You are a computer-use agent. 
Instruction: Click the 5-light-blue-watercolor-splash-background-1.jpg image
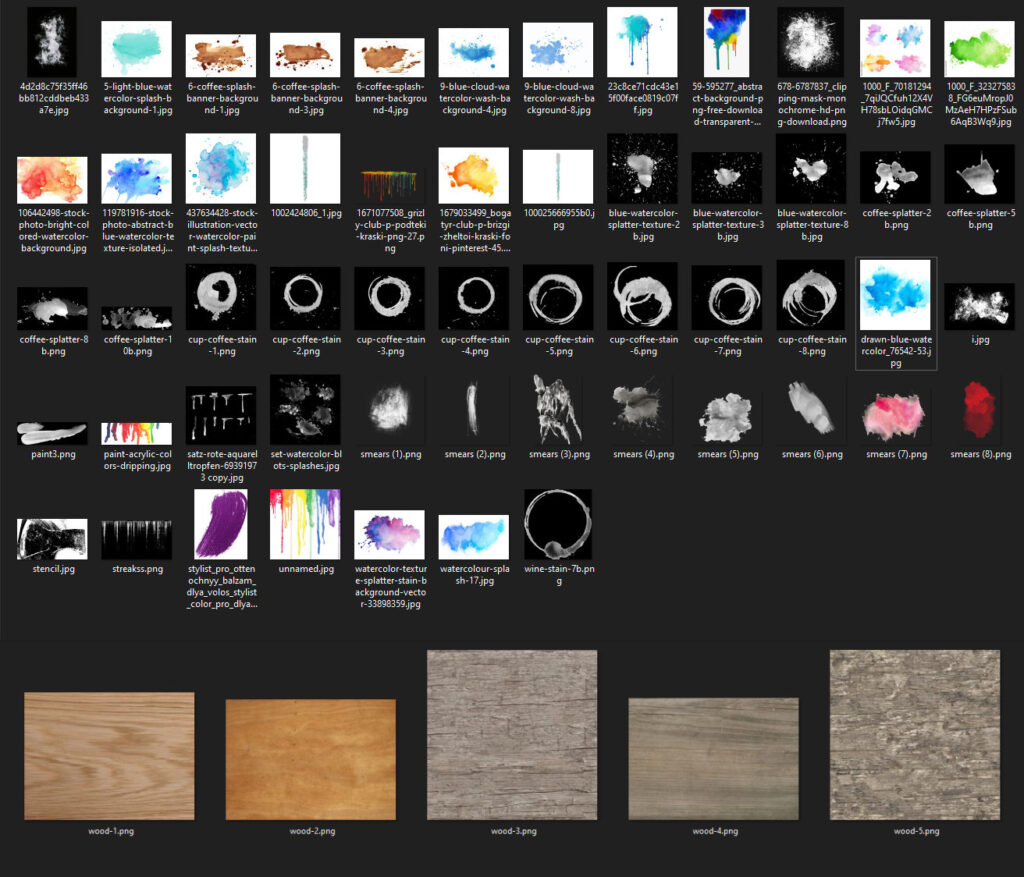(136, 47)
